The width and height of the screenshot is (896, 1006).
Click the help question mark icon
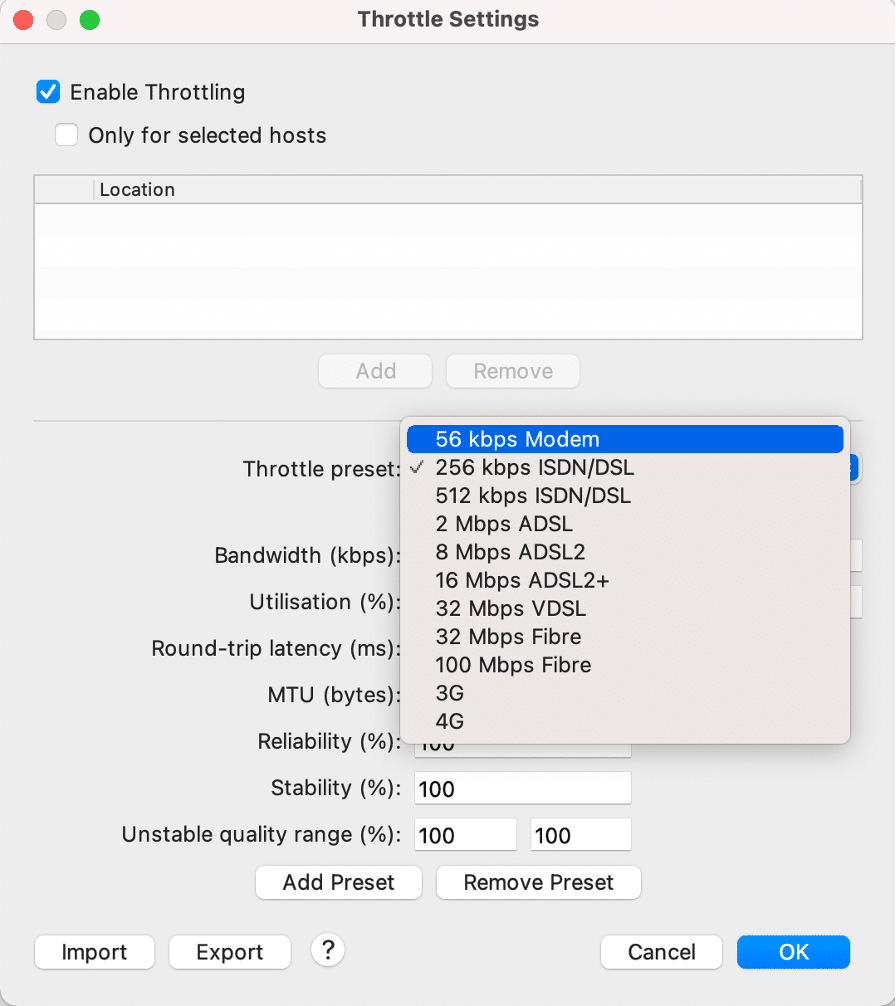327,950
